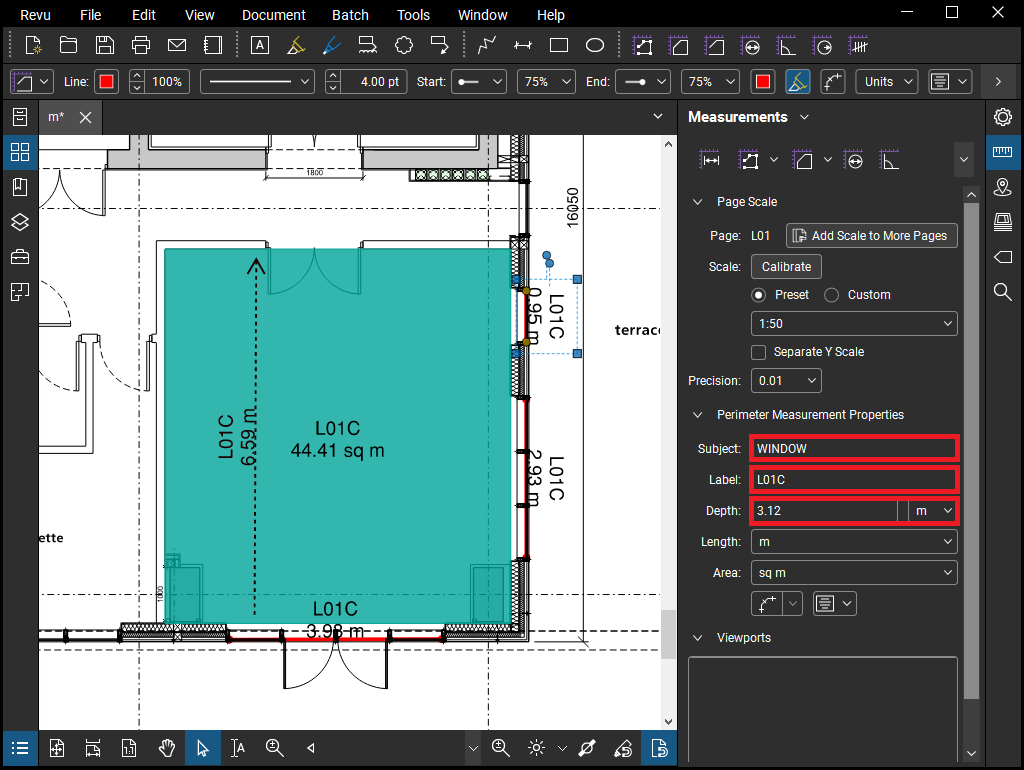Open the Measurements panel title dropdown
This screenshot has width=1024, height=770.
[x=805, y=117]
